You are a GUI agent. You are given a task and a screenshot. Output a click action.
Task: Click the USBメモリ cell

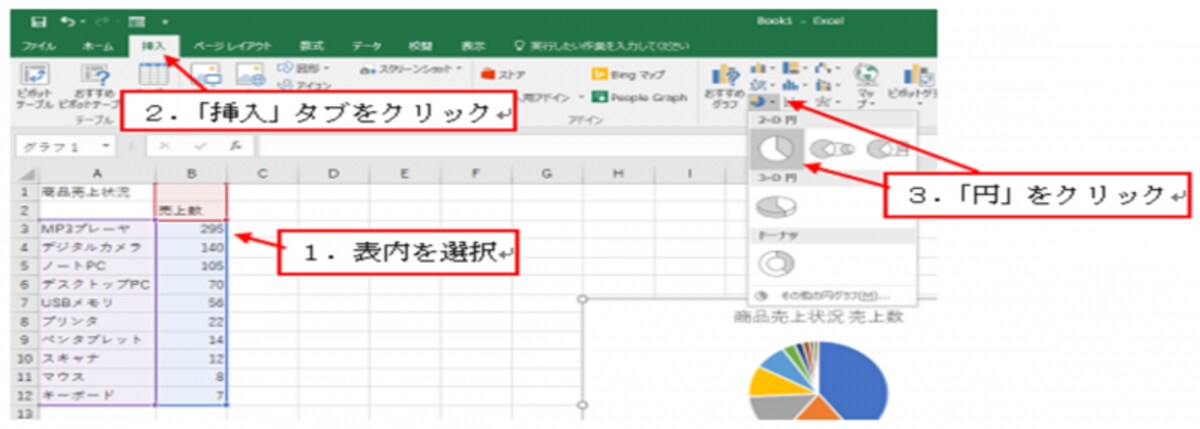pos(96,302)
